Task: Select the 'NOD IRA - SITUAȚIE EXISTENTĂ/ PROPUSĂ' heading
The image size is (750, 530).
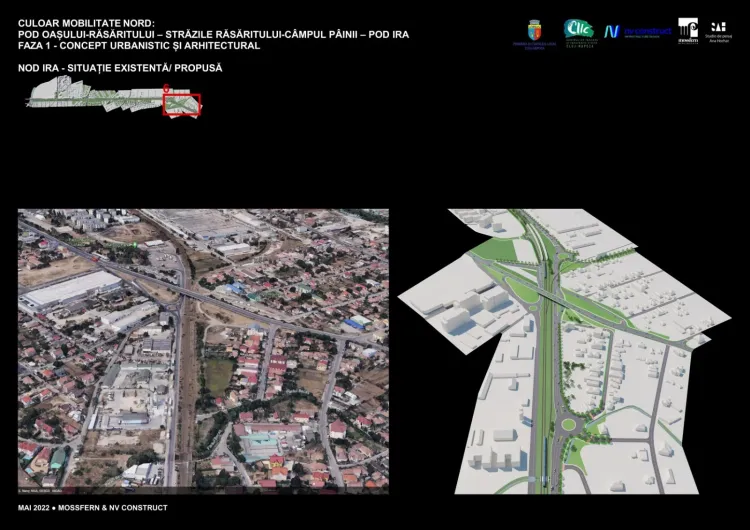Action: point(120,68)
